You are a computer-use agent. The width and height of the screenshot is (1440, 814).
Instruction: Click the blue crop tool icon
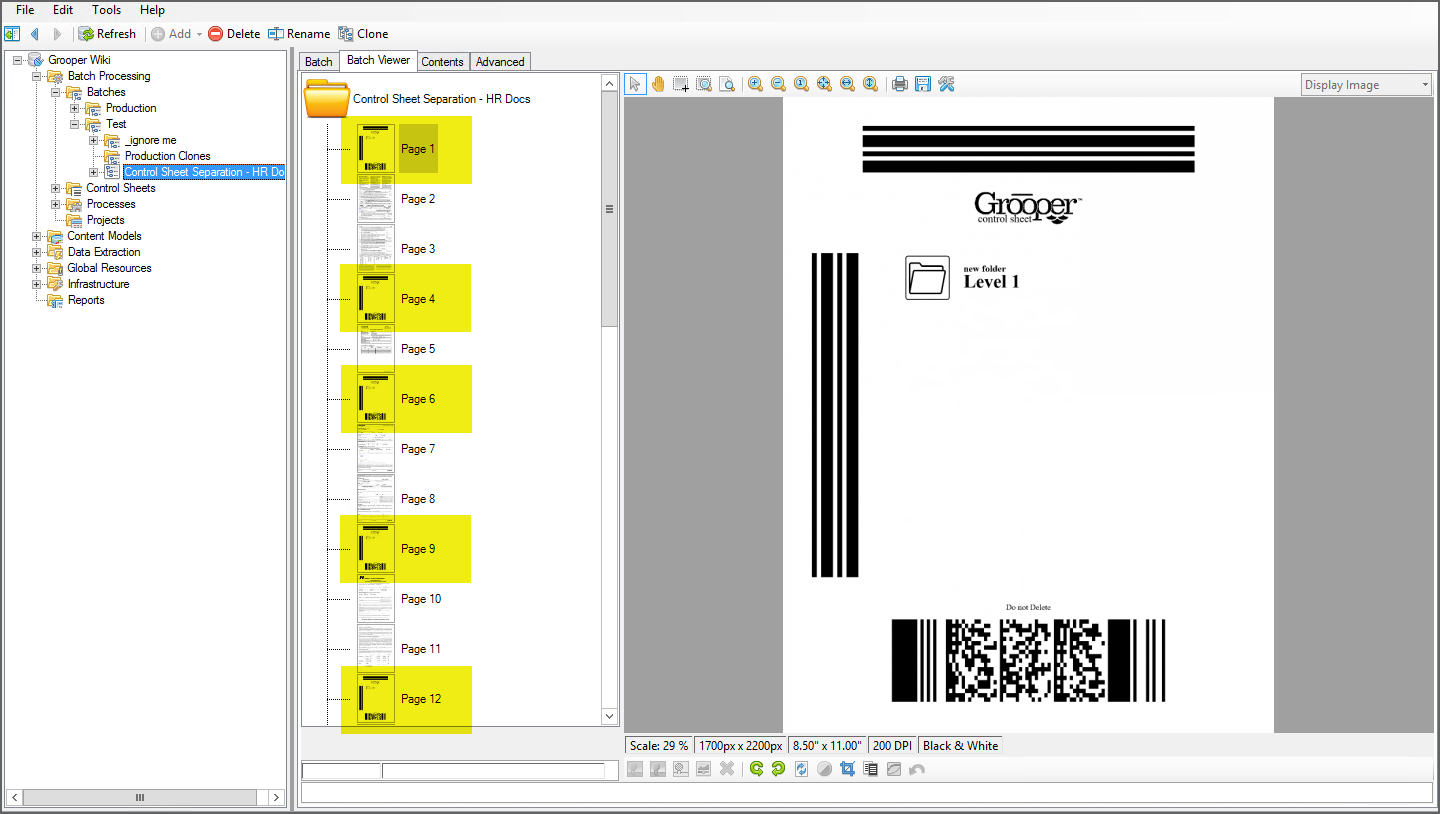click(x=847, y=769)
